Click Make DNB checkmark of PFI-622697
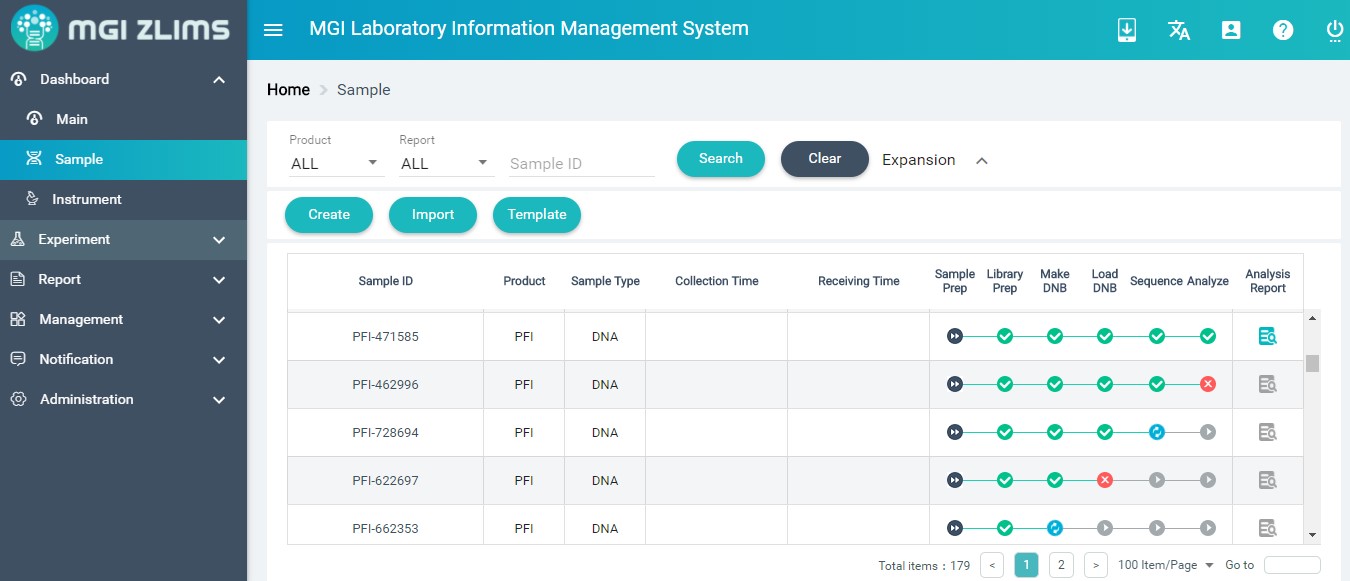 click(x=1054, y=480)
